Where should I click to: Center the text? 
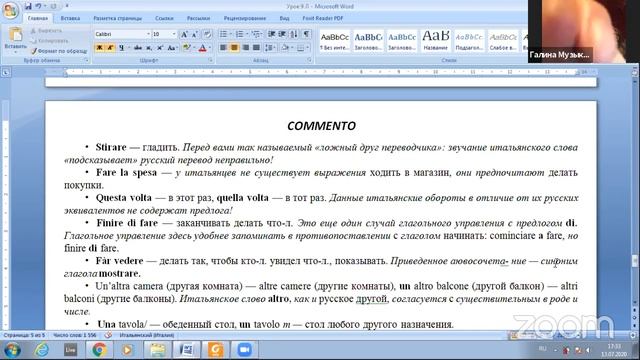(x=234, y=48)
